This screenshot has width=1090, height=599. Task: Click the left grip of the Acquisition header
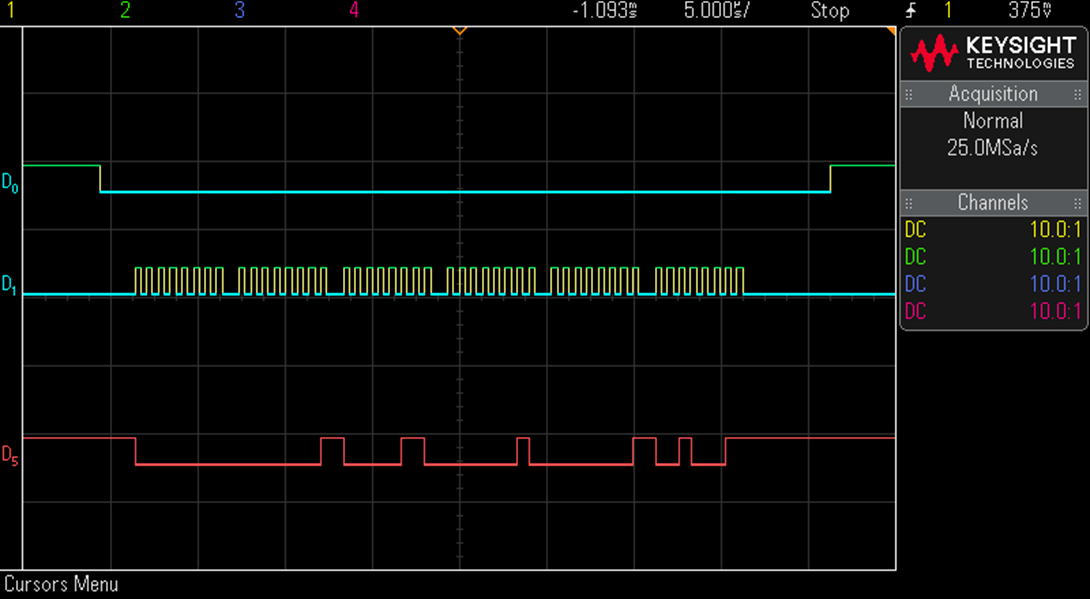tap(909, 95)
